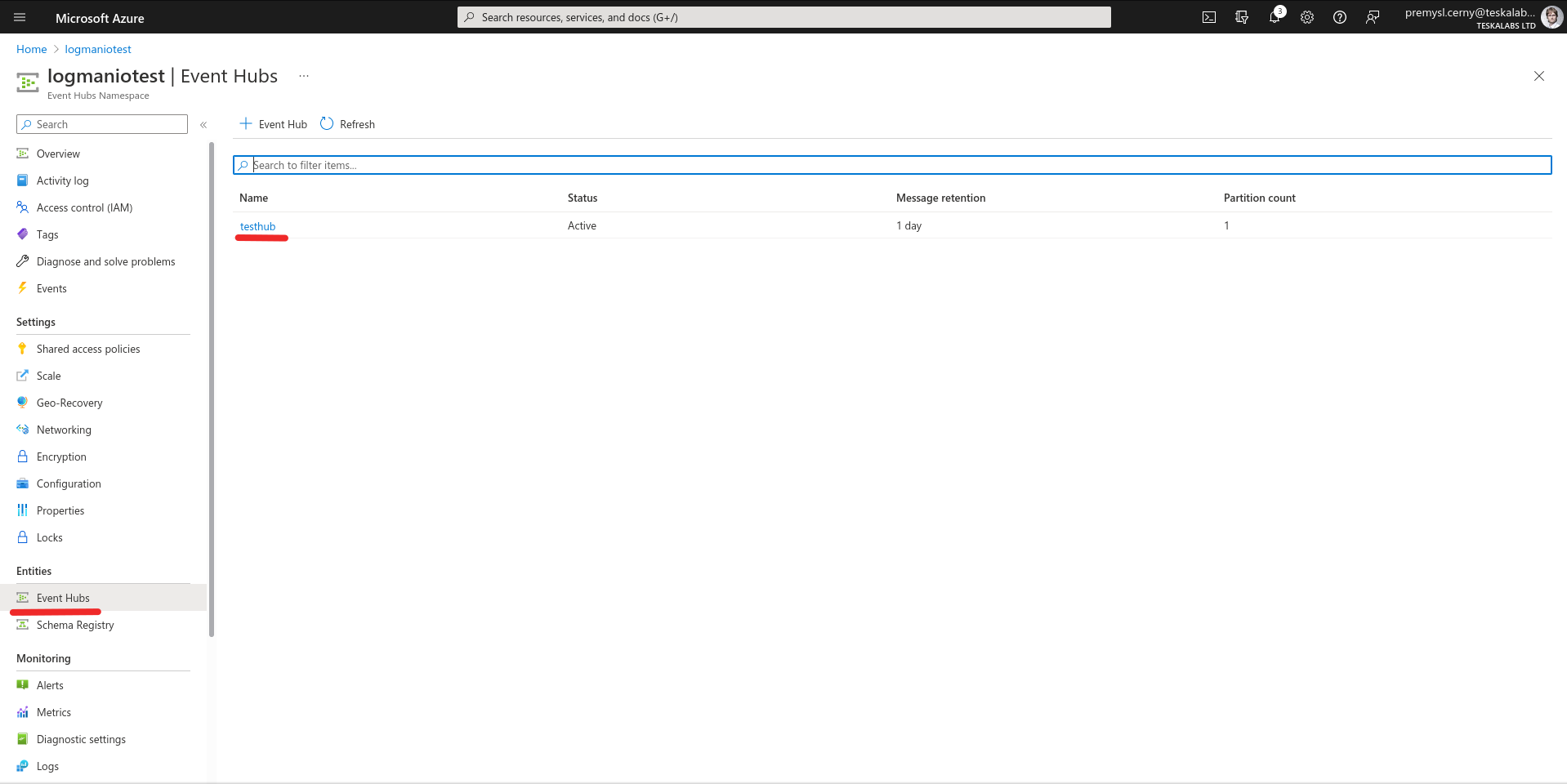Viewport: 1567px width, 784px height.
Task: Open Directories and subscriptions filter icon
Action: point(1242,17)
